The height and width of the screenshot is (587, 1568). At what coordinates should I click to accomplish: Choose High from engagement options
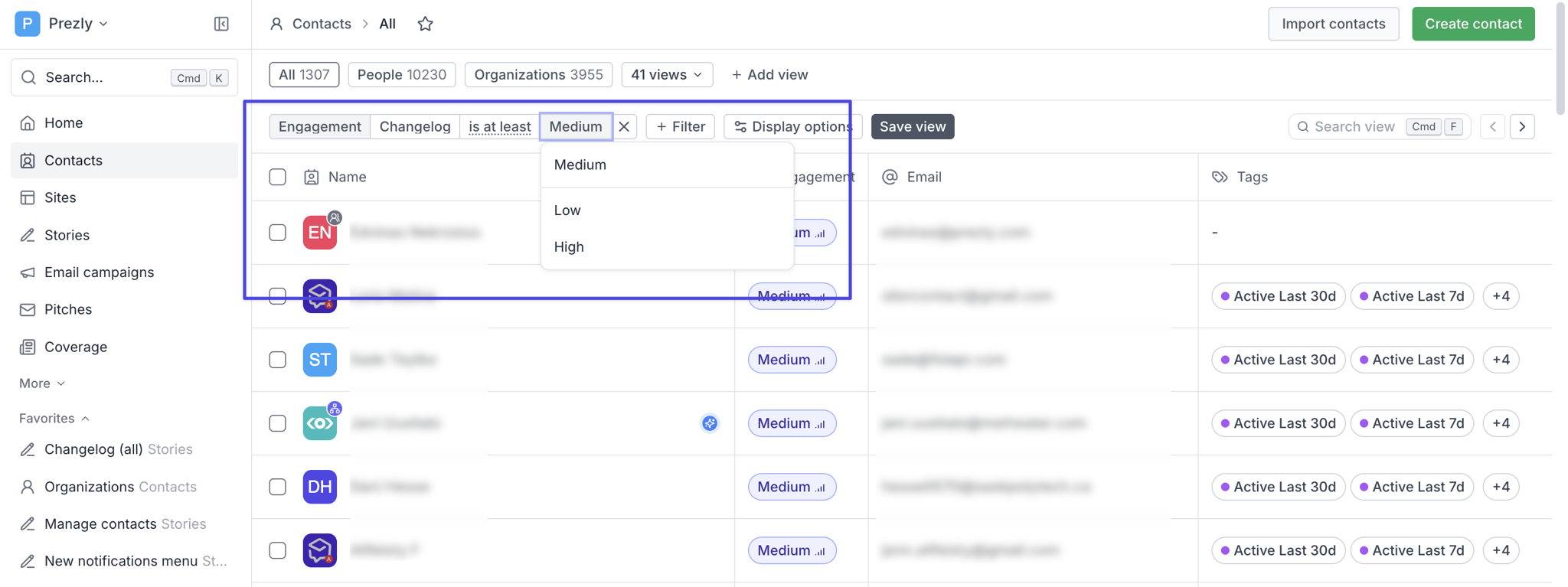(667, 247)
